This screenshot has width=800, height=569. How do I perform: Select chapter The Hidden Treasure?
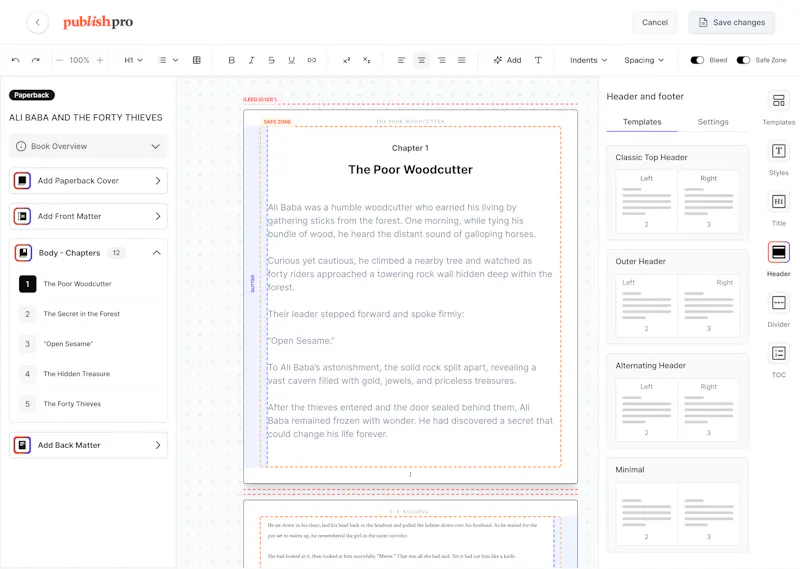point(88,374)
